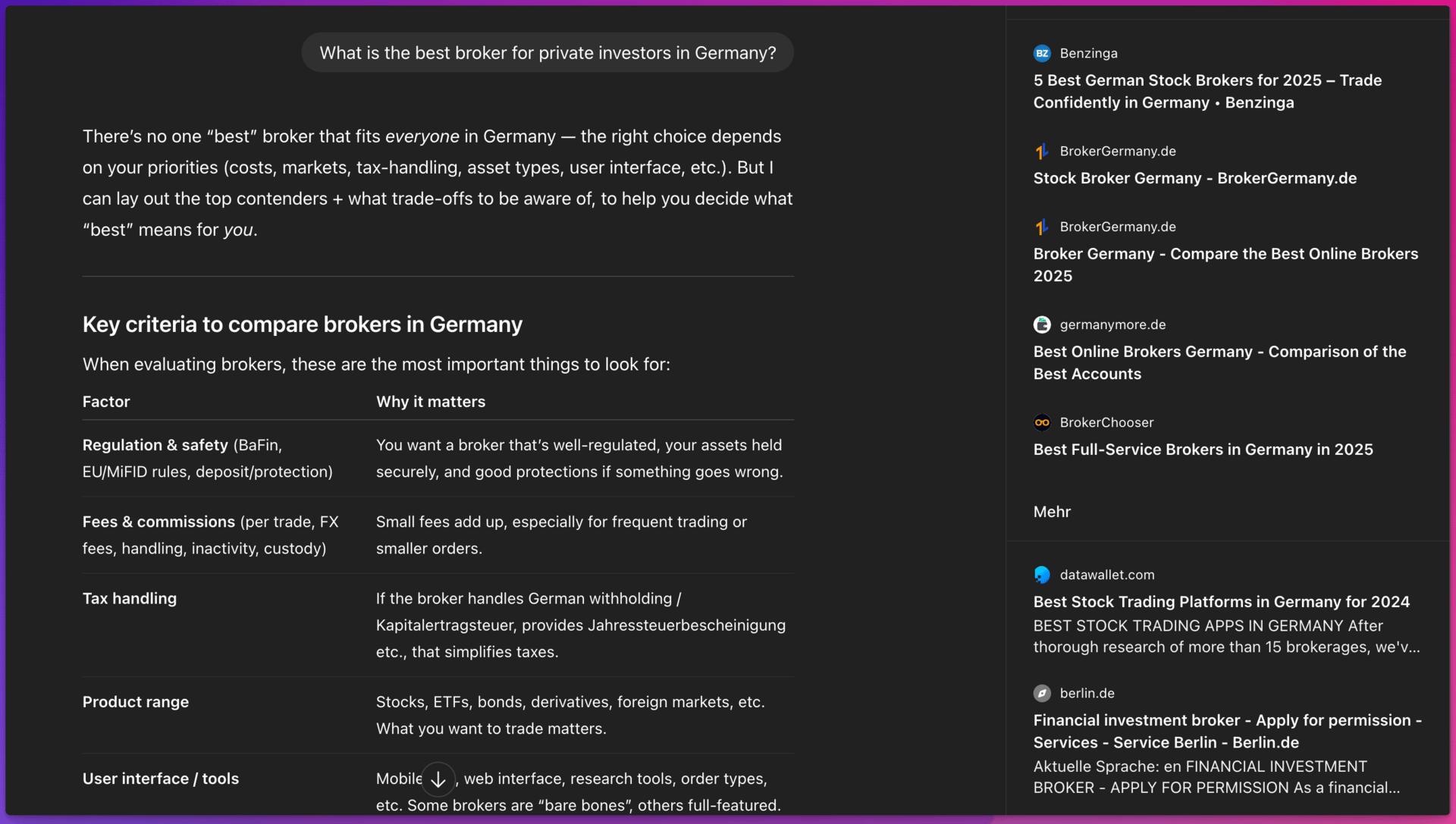Viewport: 1456px width, 824px height.
Task: Click the berlin.de compass favicon icon
Action: 1042,694
